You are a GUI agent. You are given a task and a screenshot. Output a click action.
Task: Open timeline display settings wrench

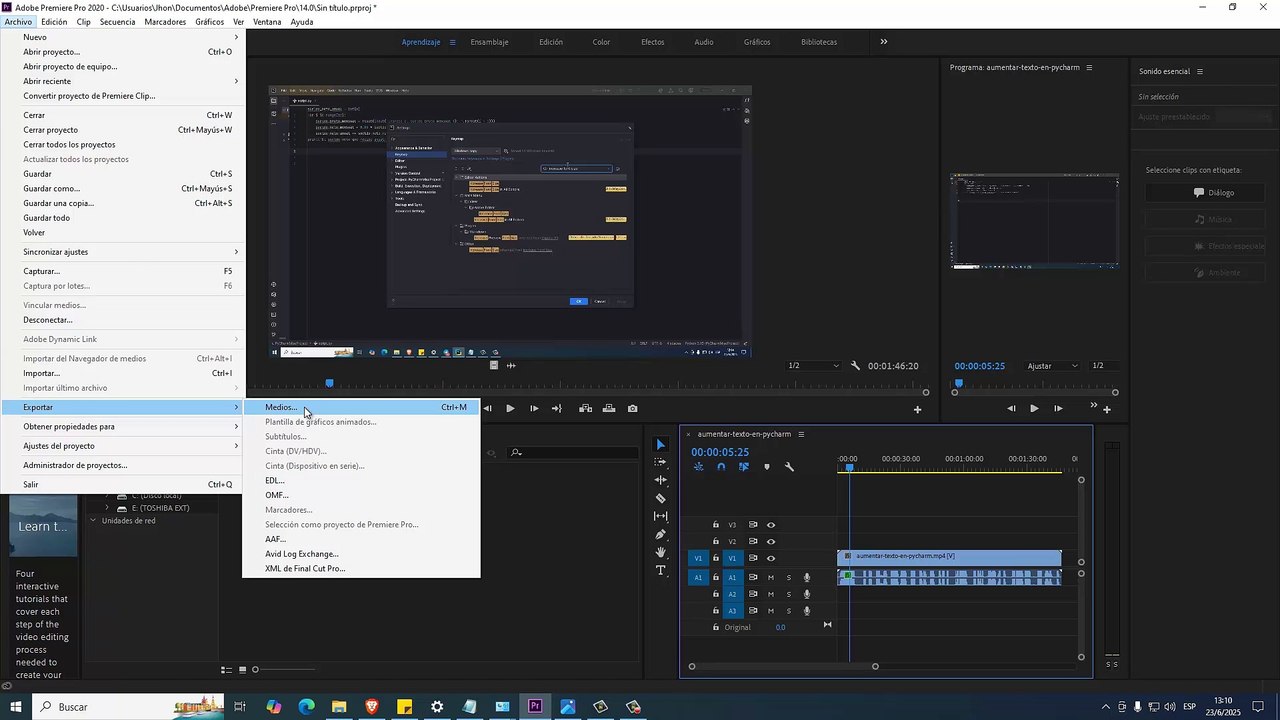(x=789, y=467)
